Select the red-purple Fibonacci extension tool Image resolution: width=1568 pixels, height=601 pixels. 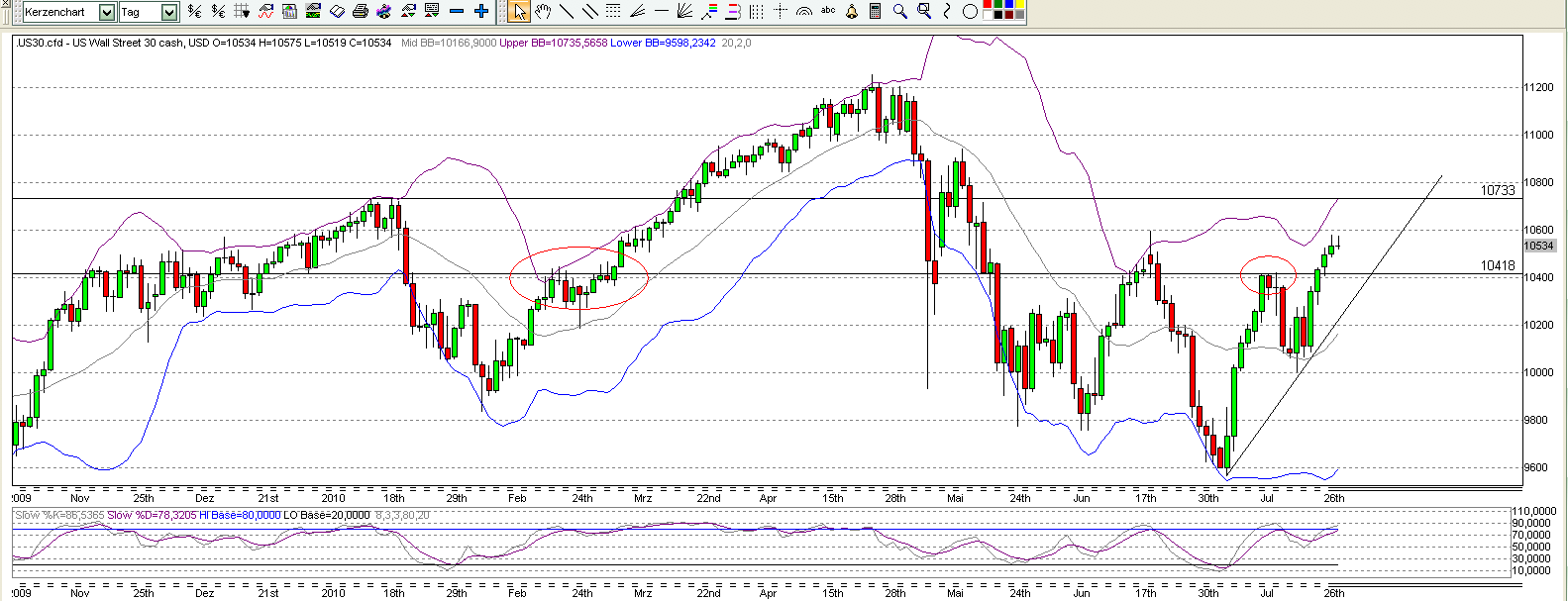point(733,11)
